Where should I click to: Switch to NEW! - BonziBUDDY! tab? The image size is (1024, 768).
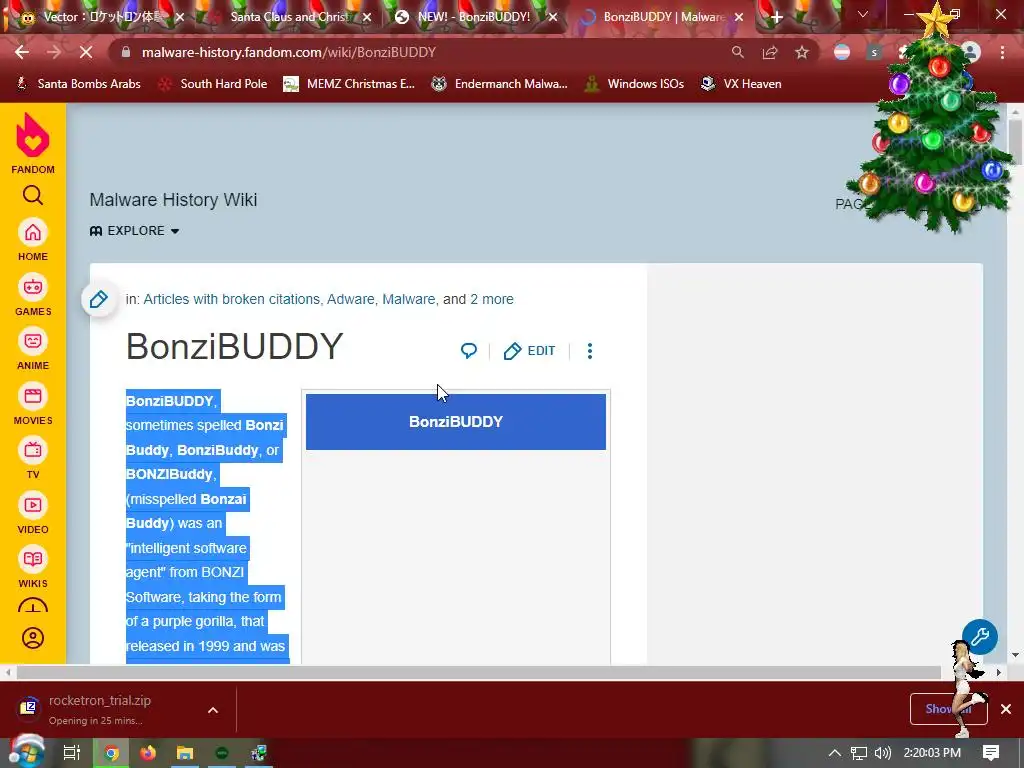click(473, 17)
